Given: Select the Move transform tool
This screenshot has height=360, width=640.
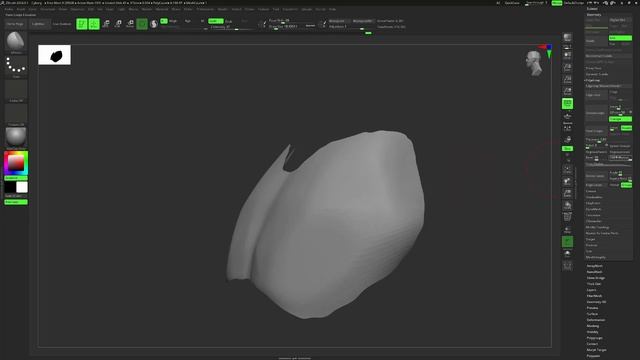Looking at the screenshot, I should (106, 24).
